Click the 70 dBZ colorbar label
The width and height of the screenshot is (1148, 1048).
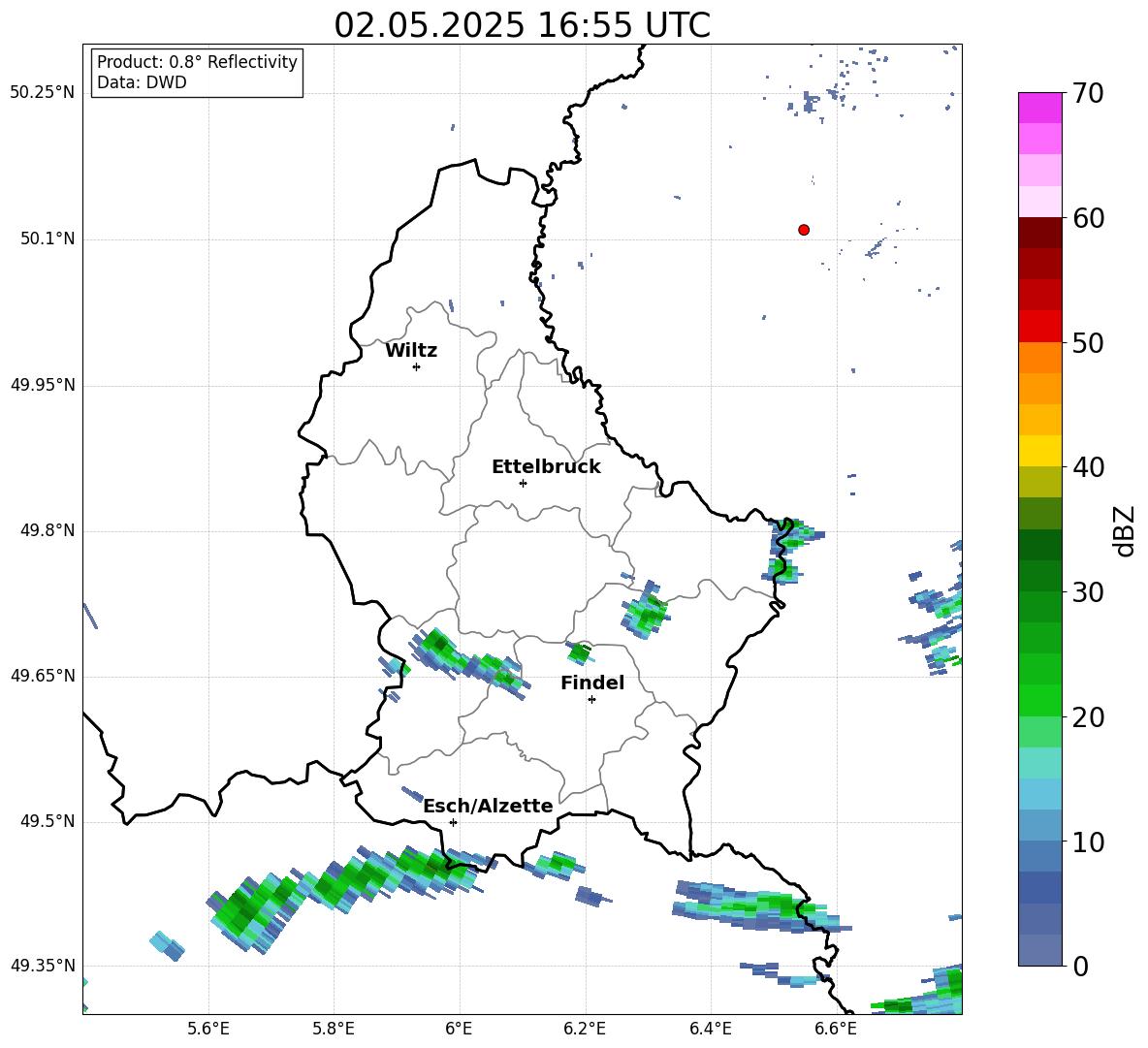pos(1087,93)
